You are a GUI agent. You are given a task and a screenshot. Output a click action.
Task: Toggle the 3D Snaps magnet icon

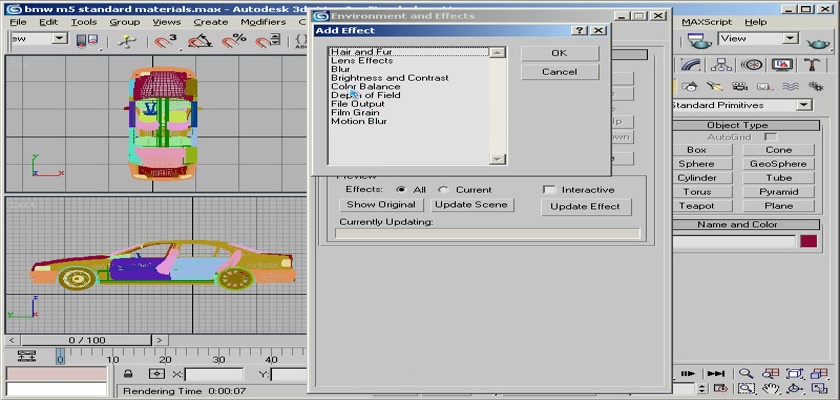coord(166,41)
